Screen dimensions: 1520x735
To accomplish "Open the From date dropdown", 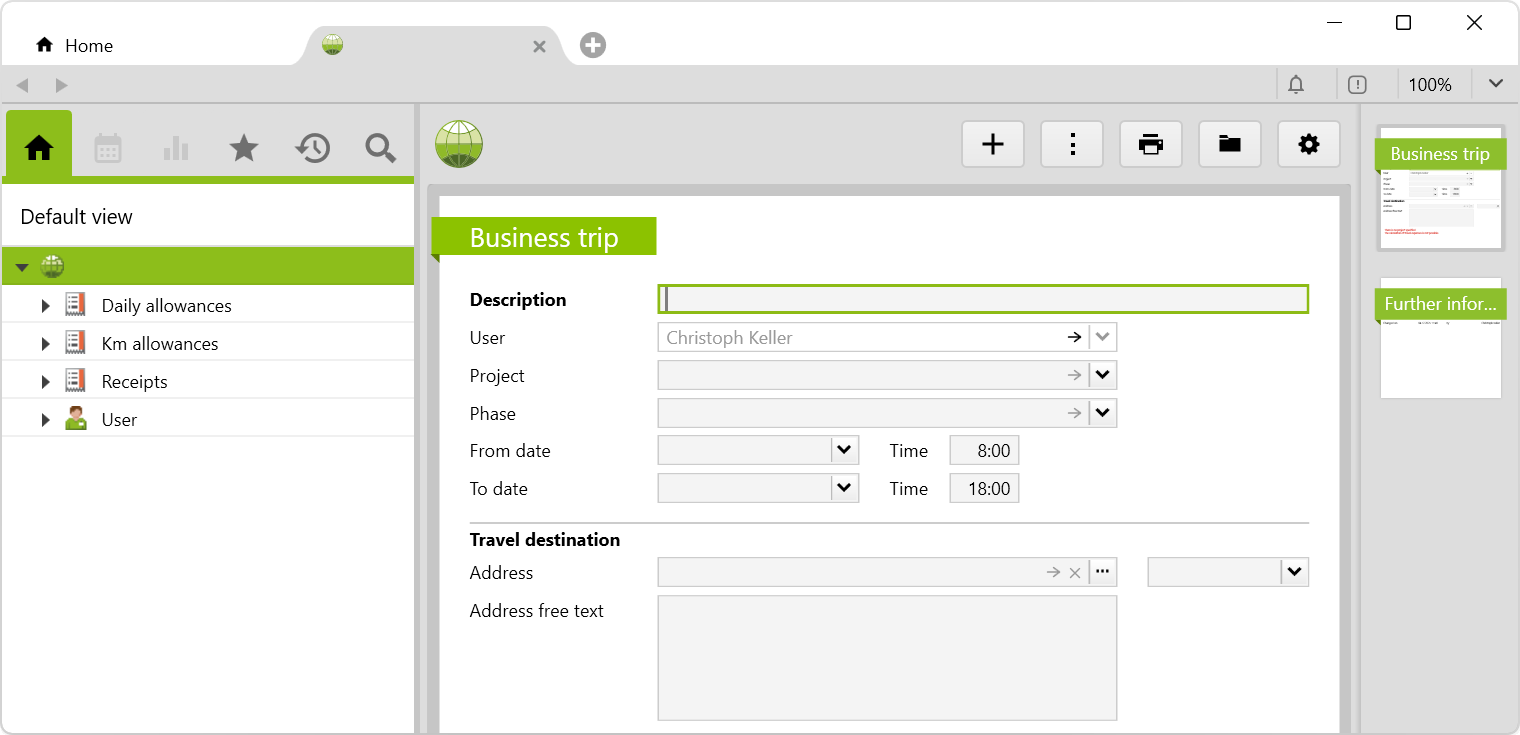I will point(845,451).
